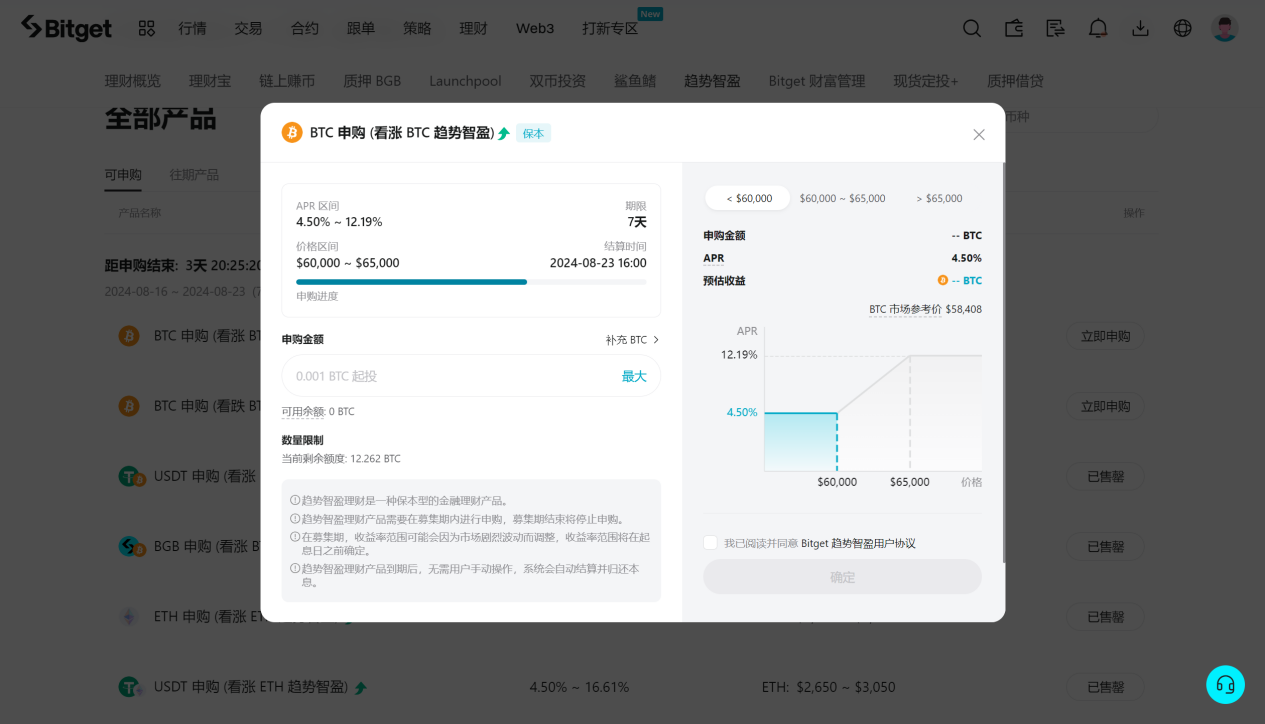Close the BTC subscription dialog
1265x724 pixels.
coord(979,134)
